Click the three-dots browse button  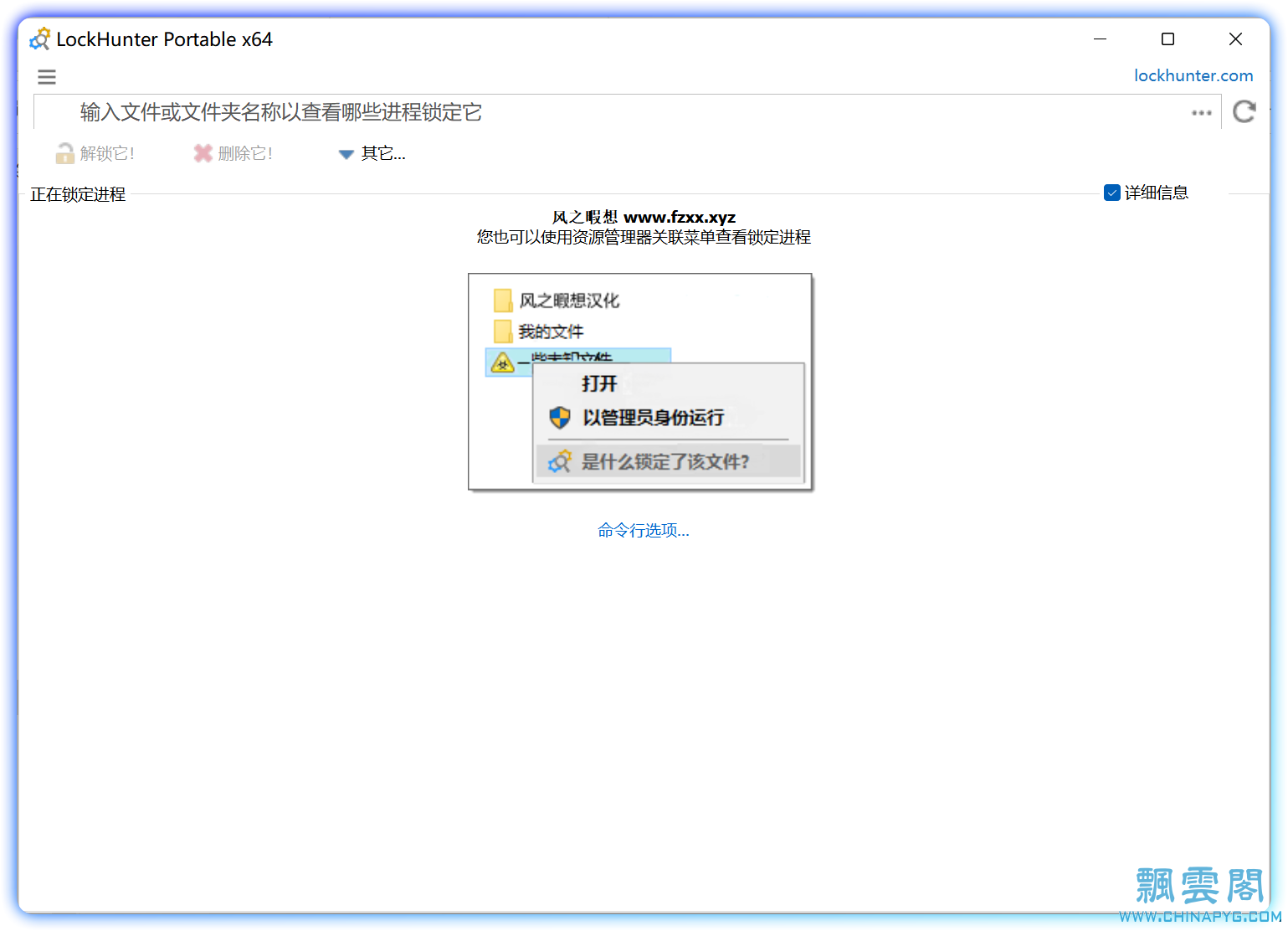pos(1202,112)
